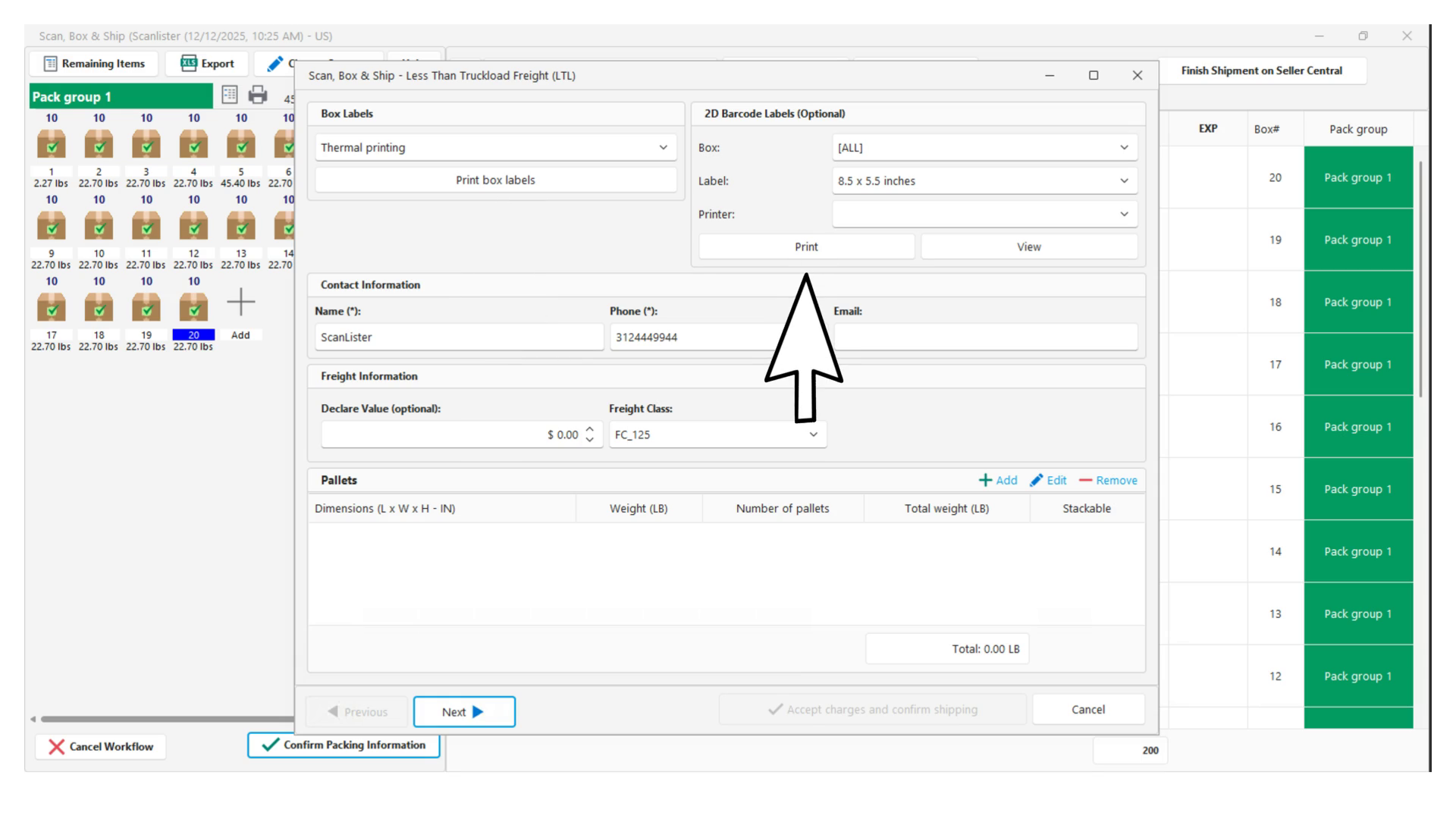Click Finish Shipment on Seller Central
The width and height of the screenshot is (1456, 819).
pyautogui.click(x=1261, y=71)
